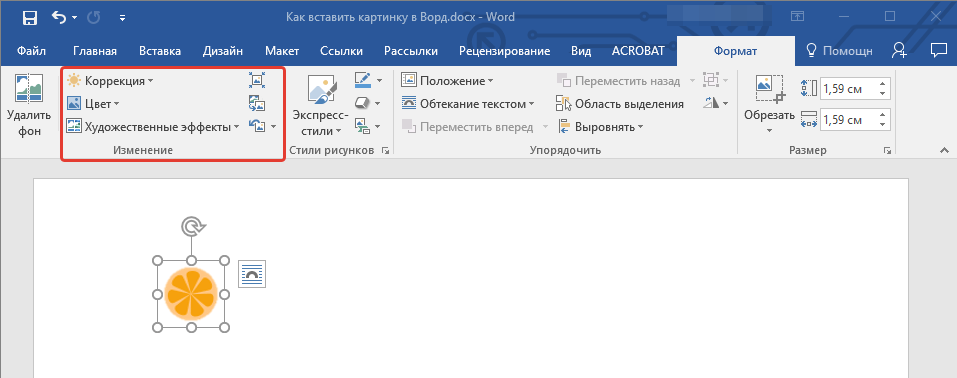Open the Выровнять dropdown
957x378 pixels.
[601, 127]
